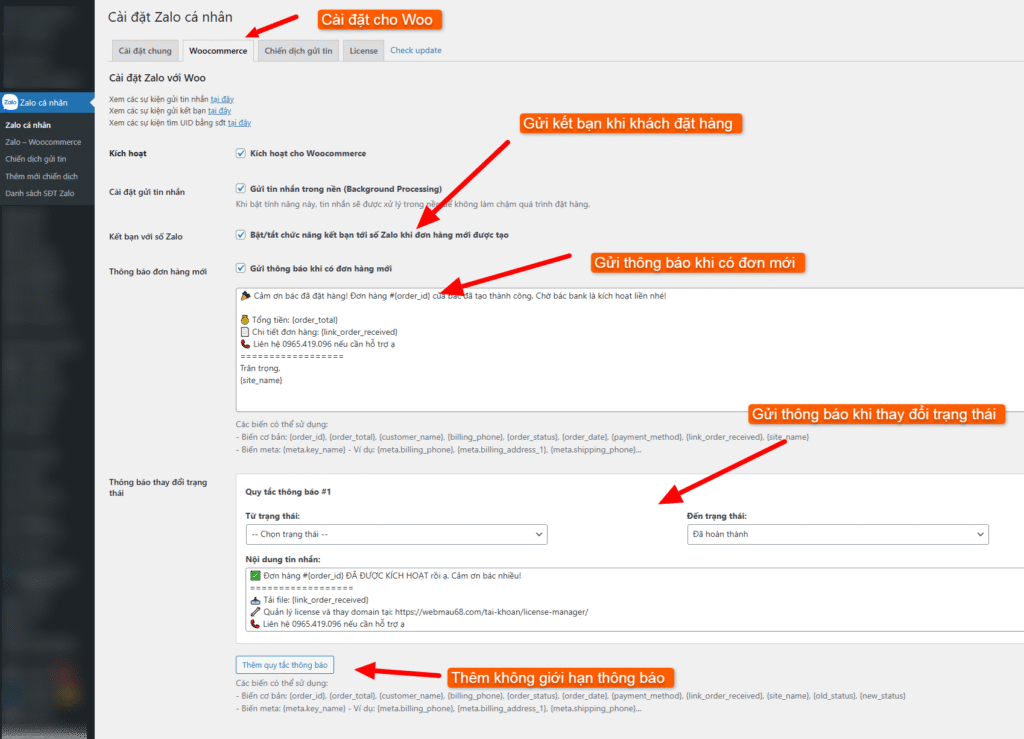Toggle Gửi thông báo khi có đơn hàng mới
This screenshot has width=1024, height=739.
pyautogui.click(x=240, y=268)
